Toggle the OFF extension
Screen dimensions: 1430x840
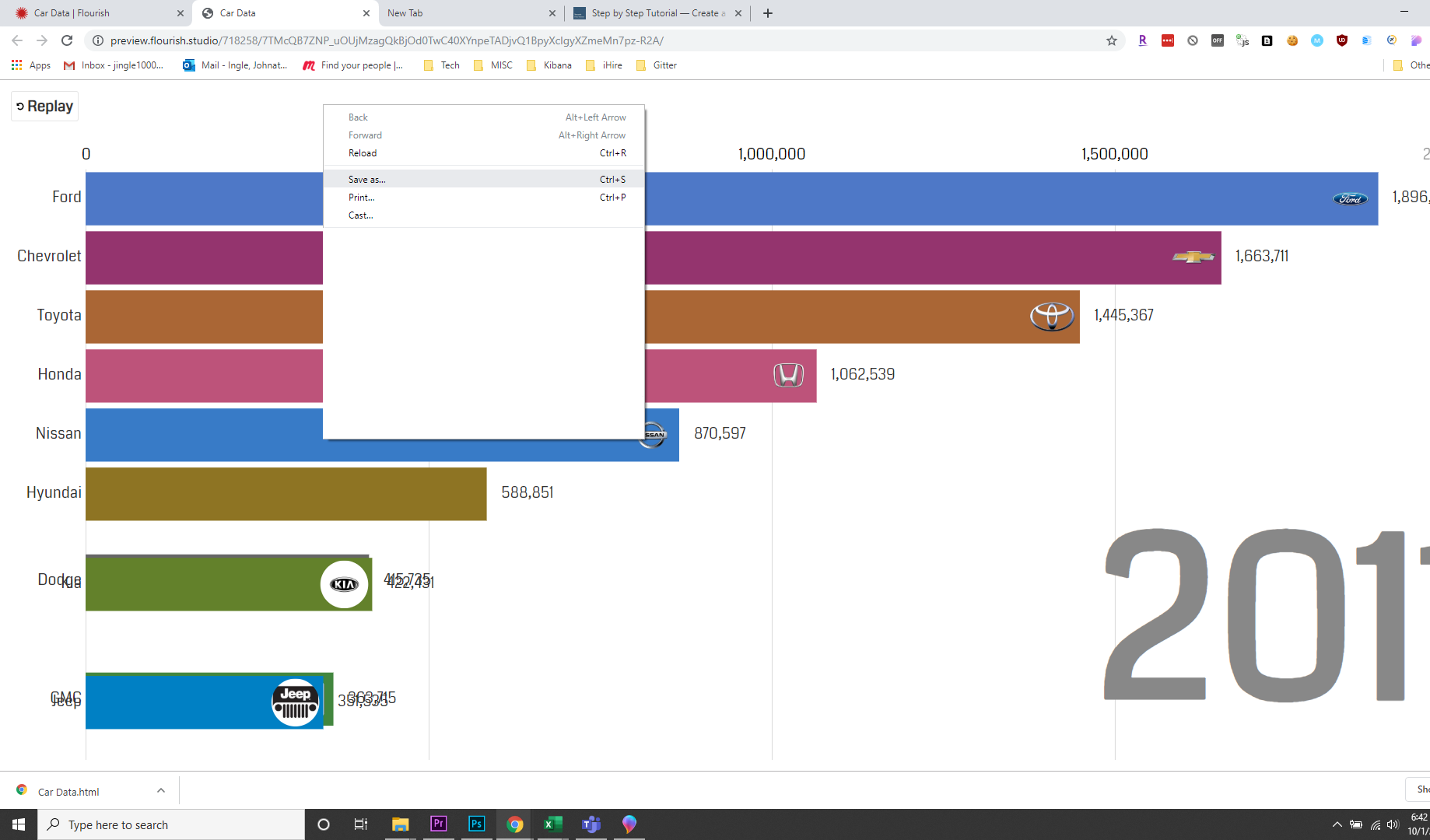click(x=1218, y=40)
